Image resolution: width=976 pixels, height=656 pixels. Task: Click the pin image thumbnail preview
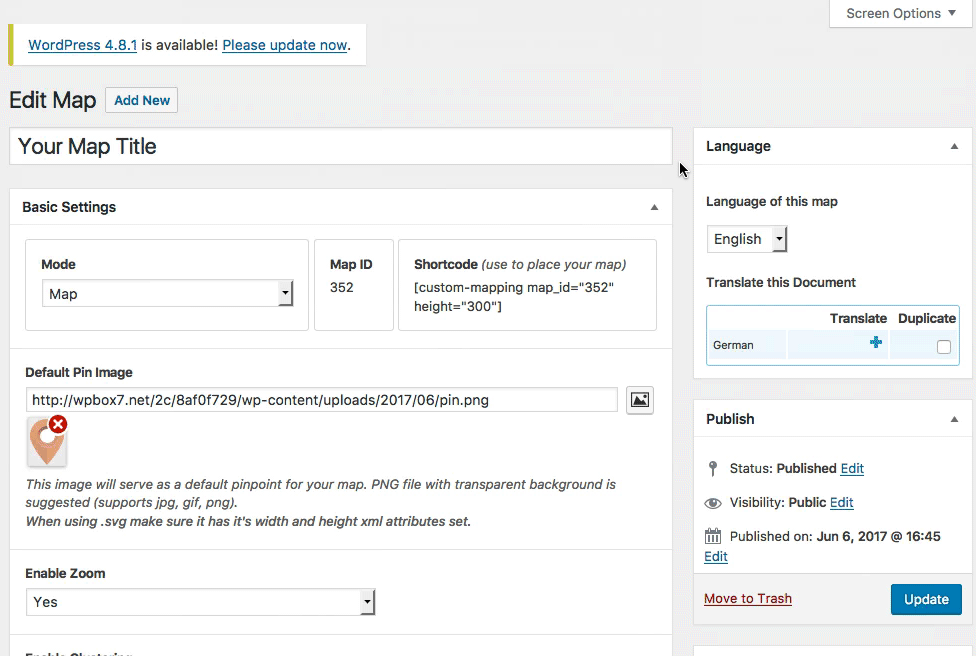pos(44,446)
